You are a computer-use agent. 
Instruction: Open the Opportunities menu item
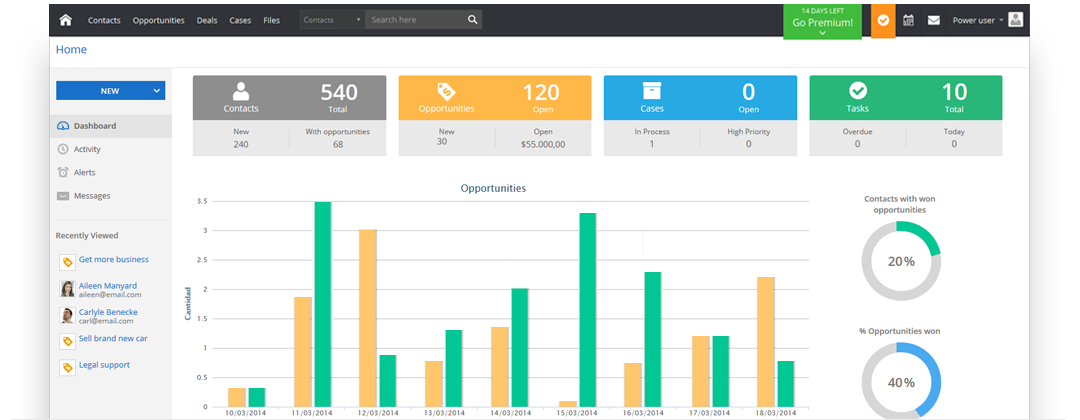tap(158, 21)
